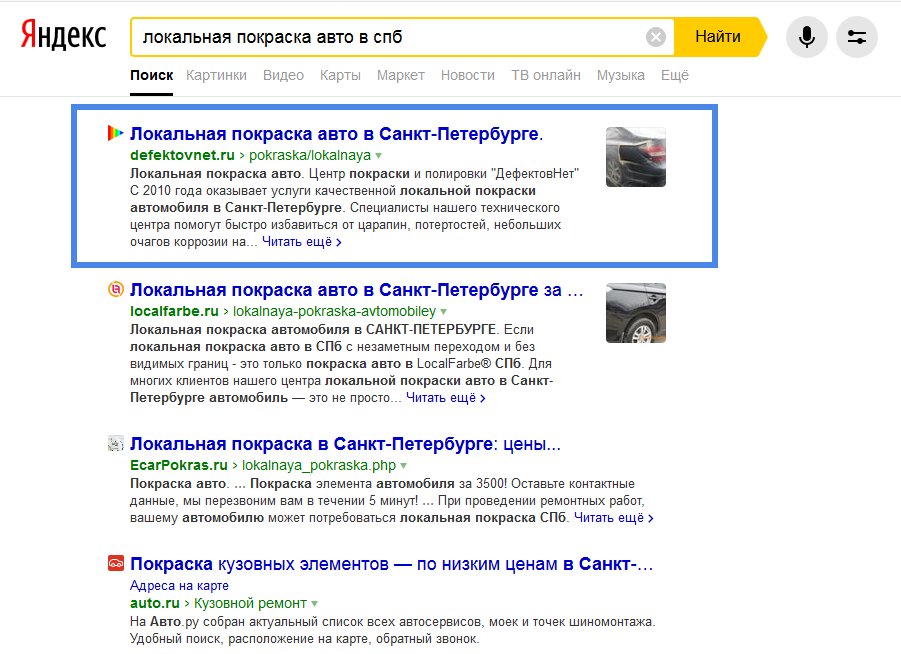Open result 'Локальная покраска авто в Санкт-Петербурге.'

336,134
